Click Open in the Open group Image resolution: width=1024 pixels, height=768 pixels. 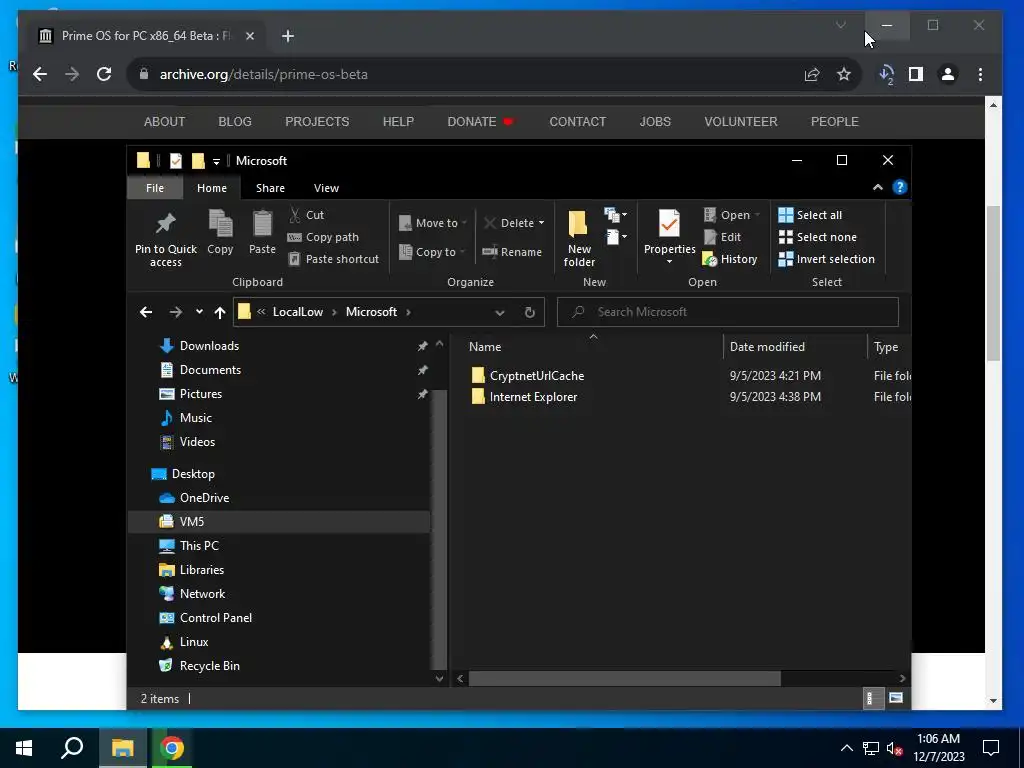click(731, 215)
